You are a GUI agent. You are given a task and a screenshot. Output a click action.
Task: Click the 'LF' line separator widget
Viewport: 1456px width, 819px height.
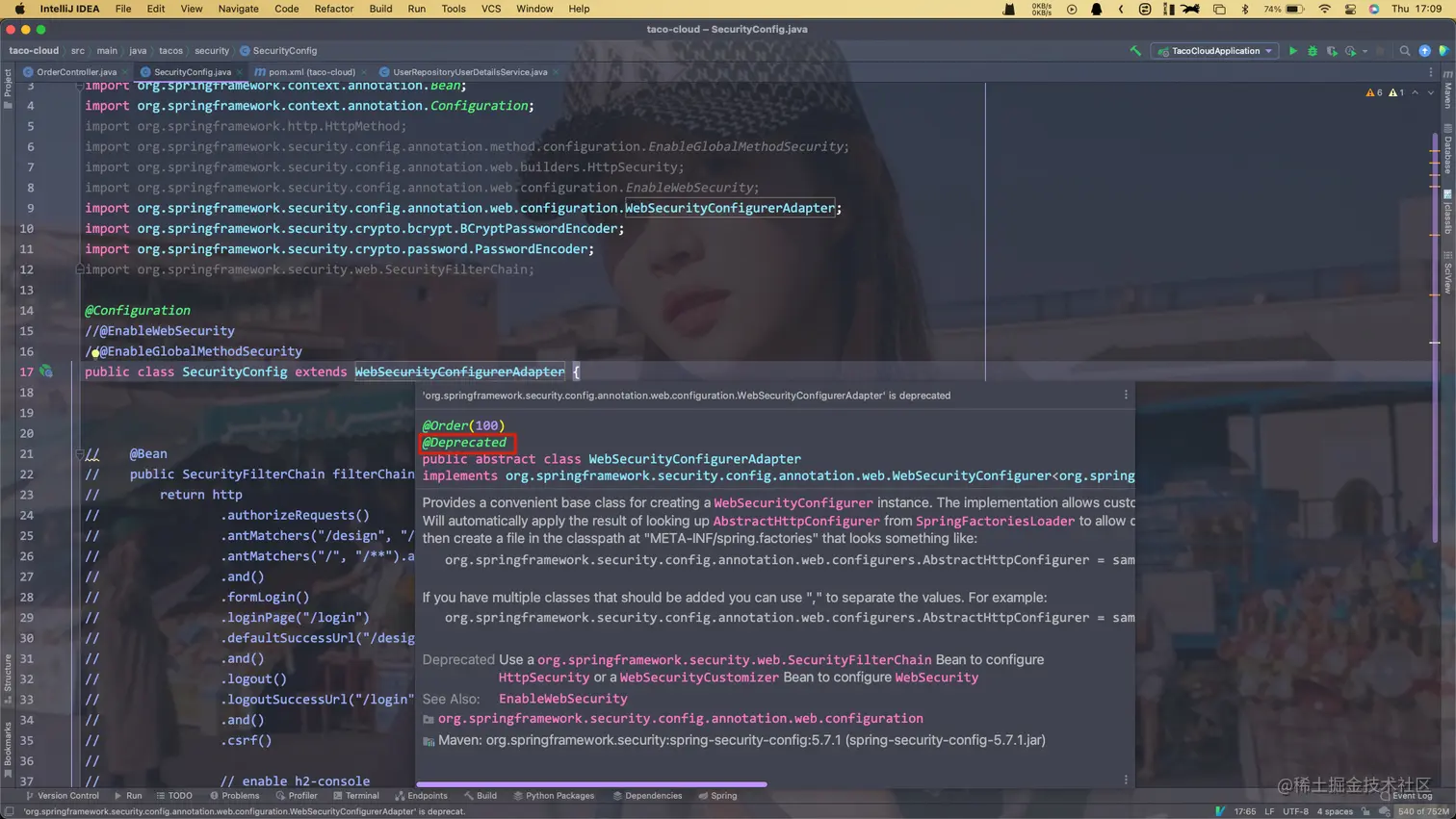point(1269,811)
